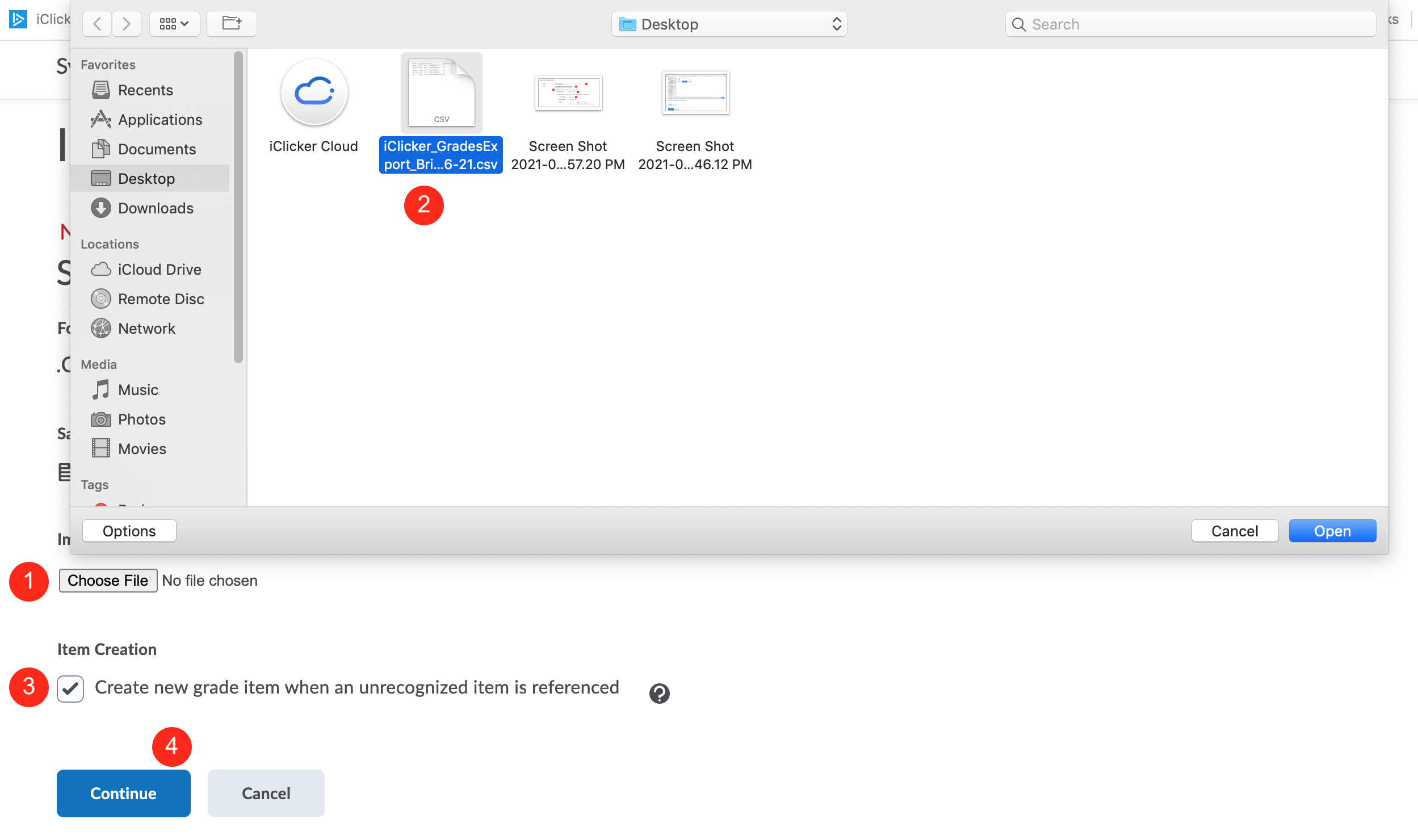1418x840 pixels.
Task: Create a new folder with toolbar icon
Action: pos(232,24)
